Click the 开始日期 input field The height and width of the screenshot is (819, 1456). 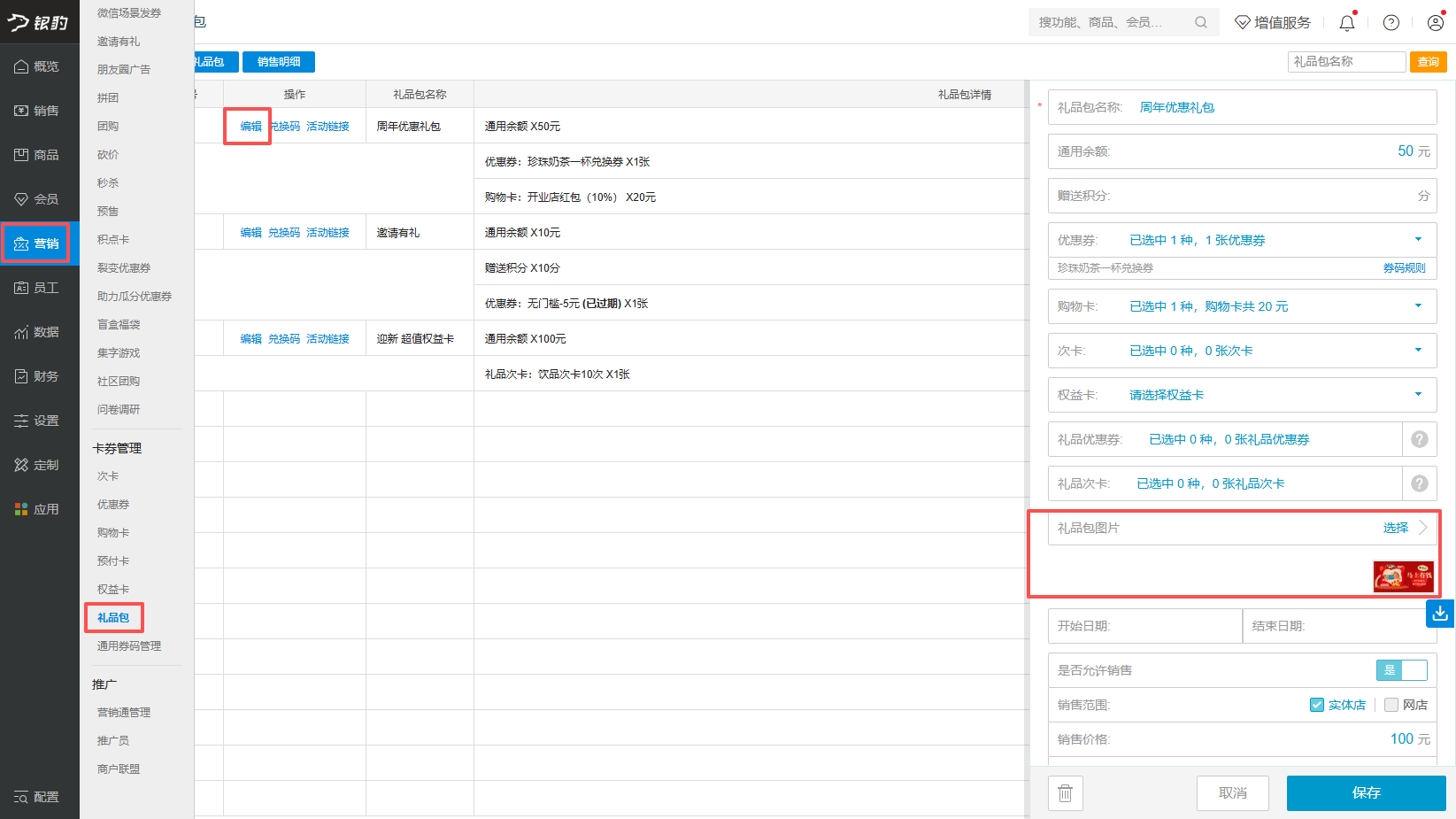point(1144,626)
